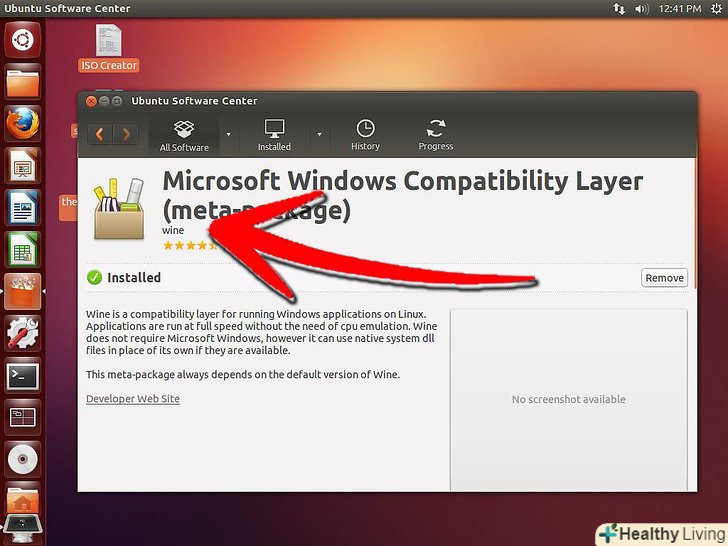Click the Ubuntu Software Center window title bar

coord(387,101)
